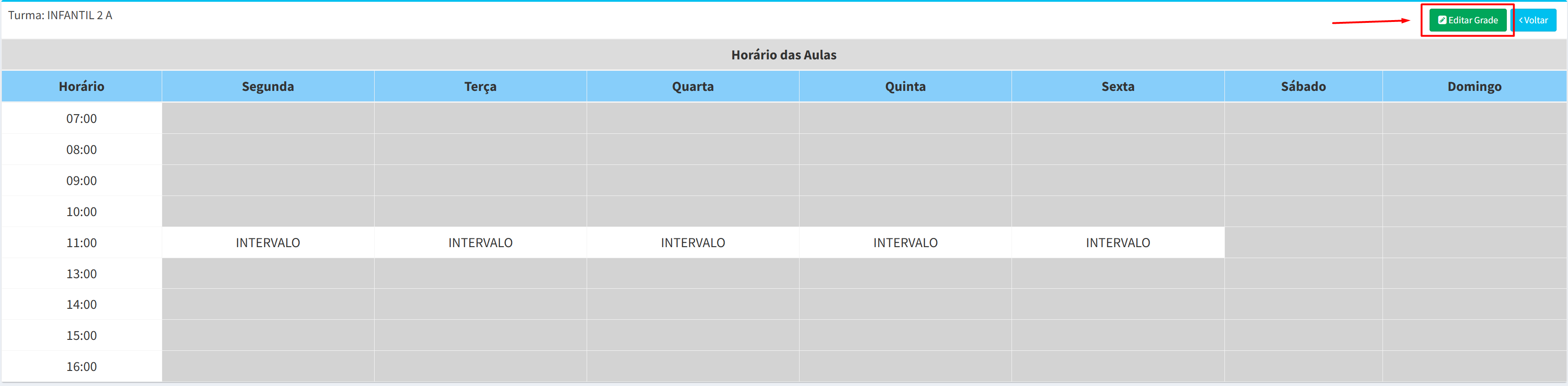Click INTERVALO cell under Segunda
Viewport: 1568px width, 386px height.
[268, 243]
